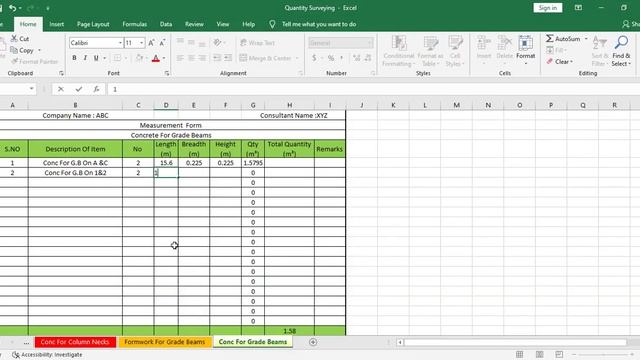Open Sort & Filter menu
640x360 pixels.
(599, 51)
